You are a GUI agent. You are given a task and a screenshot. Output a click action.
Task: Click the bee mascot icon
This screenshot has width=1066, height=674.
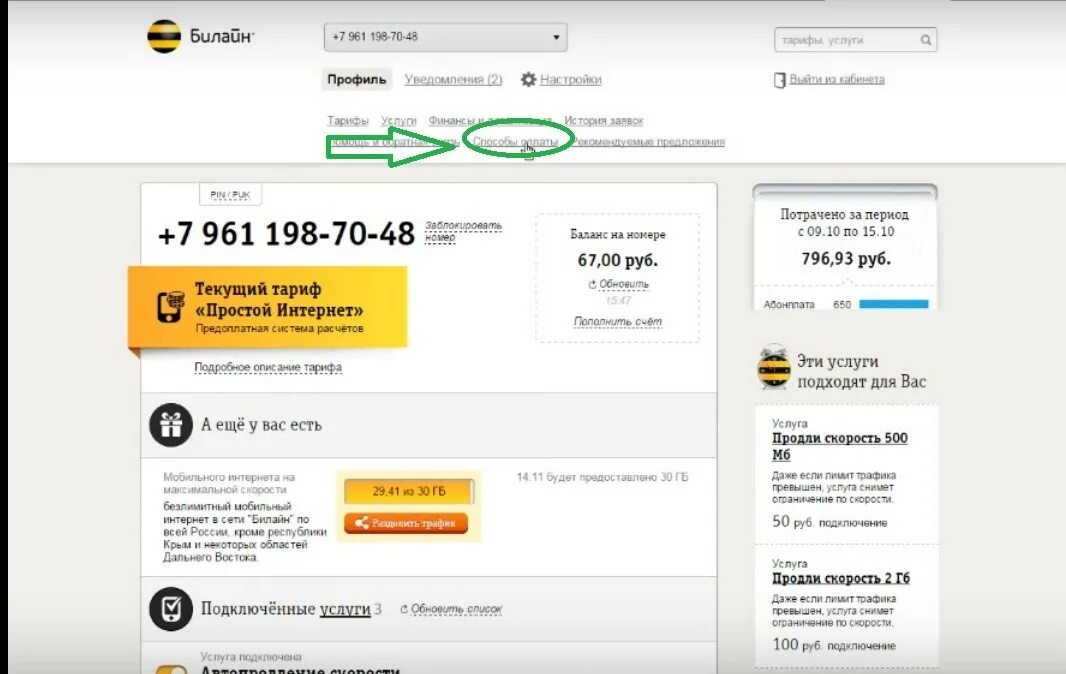(774, 367)
